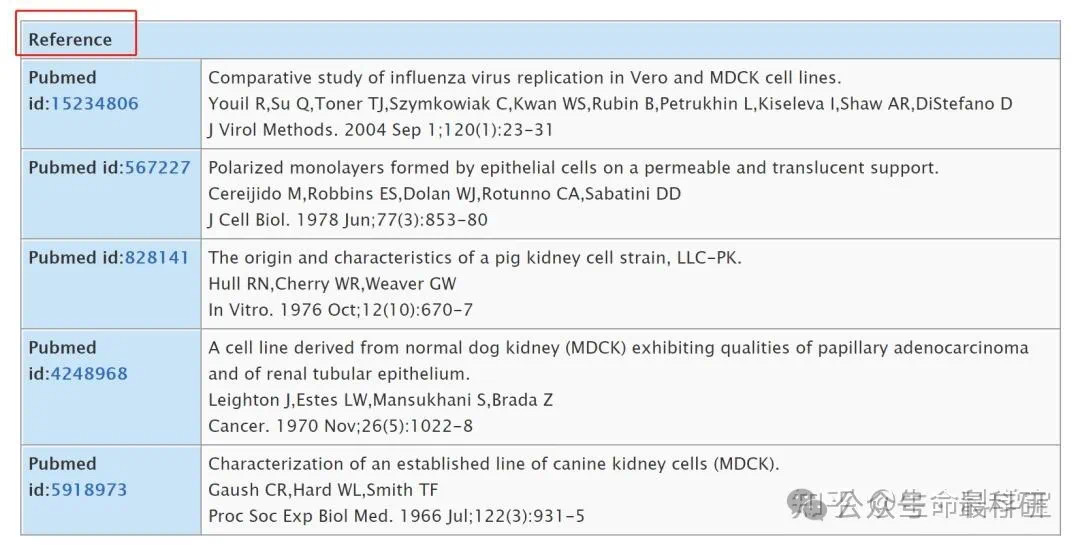1080x548 pixels.
Task: Click title 'Characterization of an established line of canine'
Action: click(x=494, y=464)
